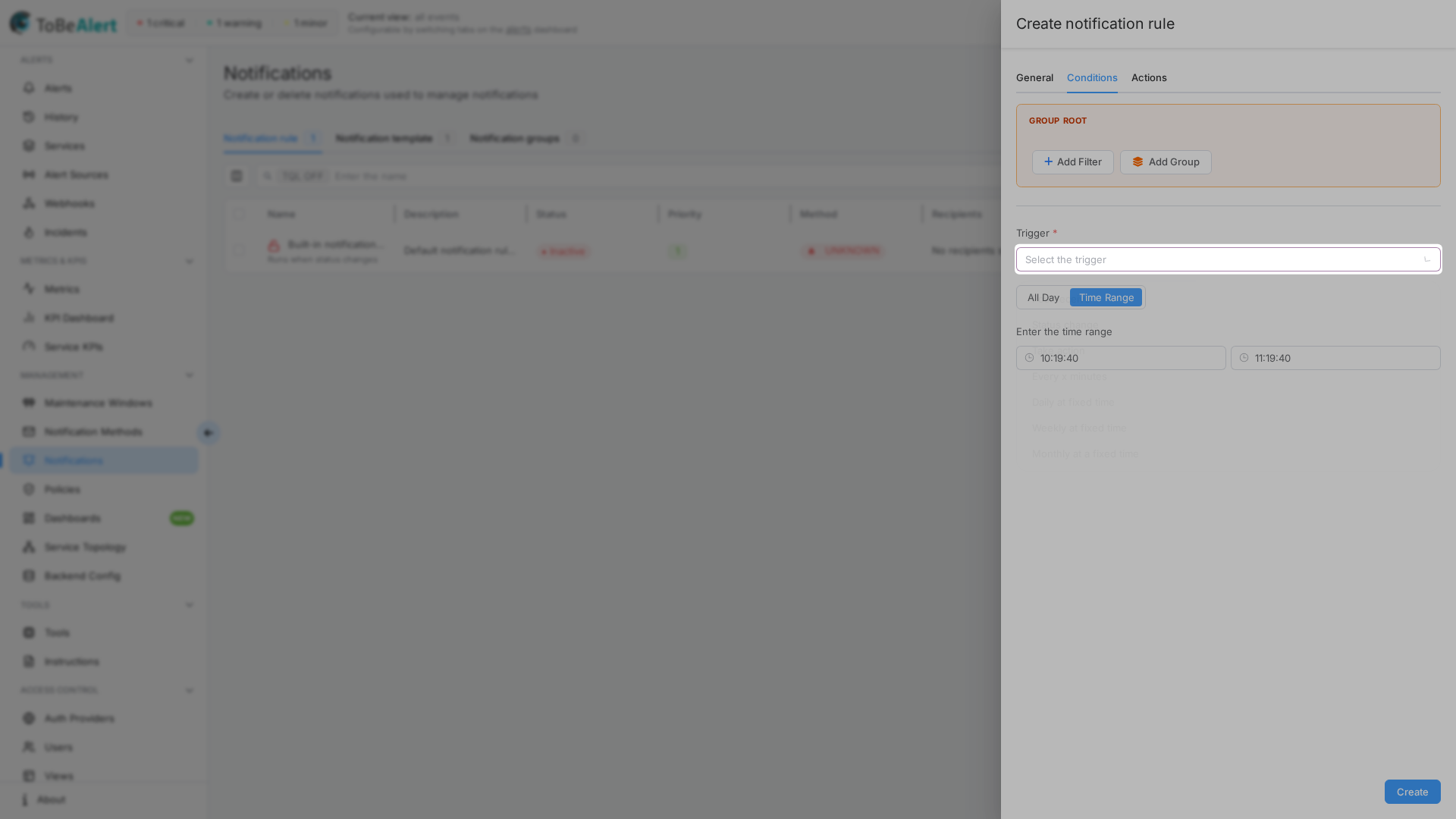Viewport: 1456px width, 819px height.
Task: Open Policies icon in sidebar
Action: pos(29,489)
